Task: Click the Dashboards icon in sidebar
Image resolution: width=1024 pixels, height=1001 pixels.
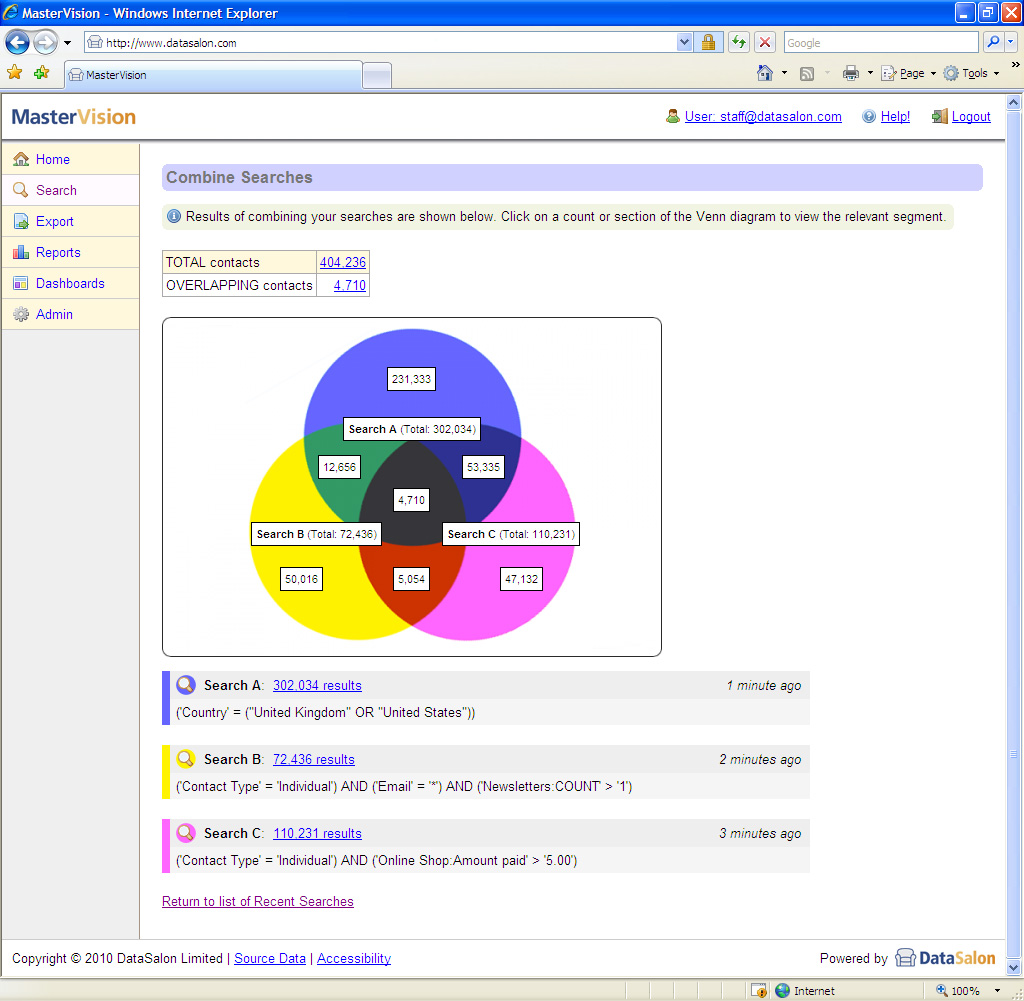Action: click(x=21, y=283)
